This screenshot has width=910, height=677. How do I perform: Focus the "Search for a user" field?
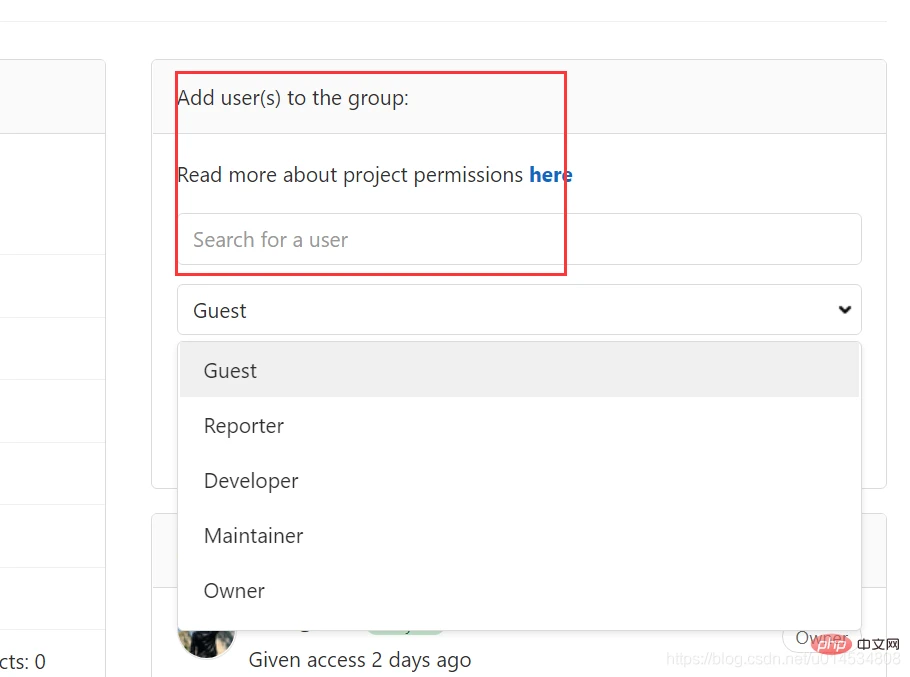click(x=518, y=240)
